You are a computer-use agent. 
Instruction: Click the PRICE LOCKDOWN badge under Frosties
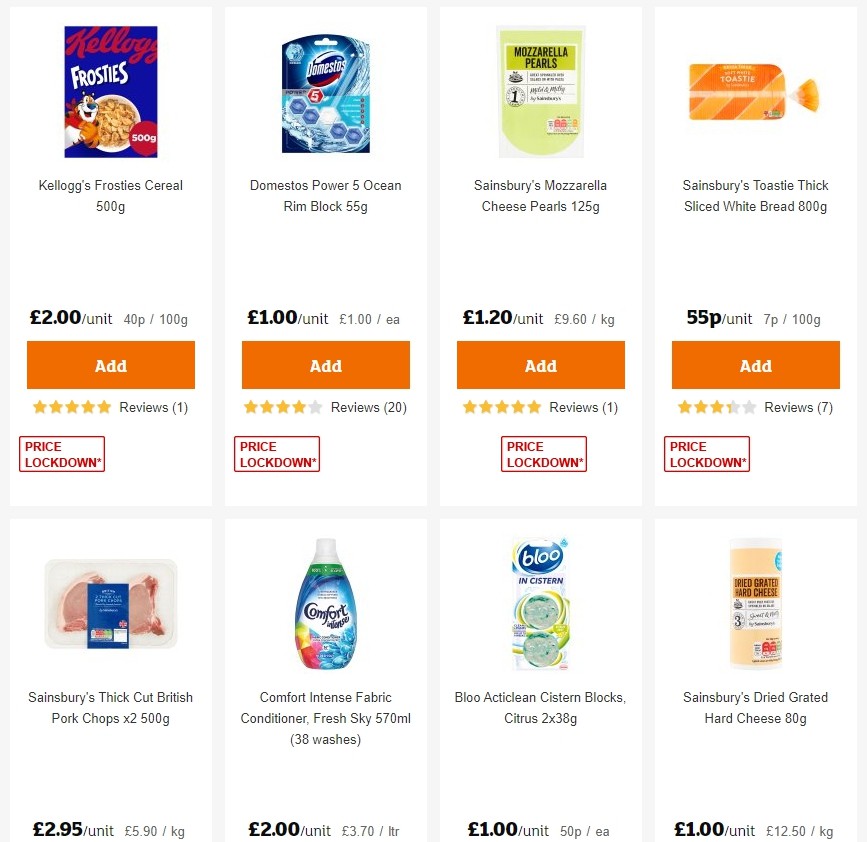61,453
